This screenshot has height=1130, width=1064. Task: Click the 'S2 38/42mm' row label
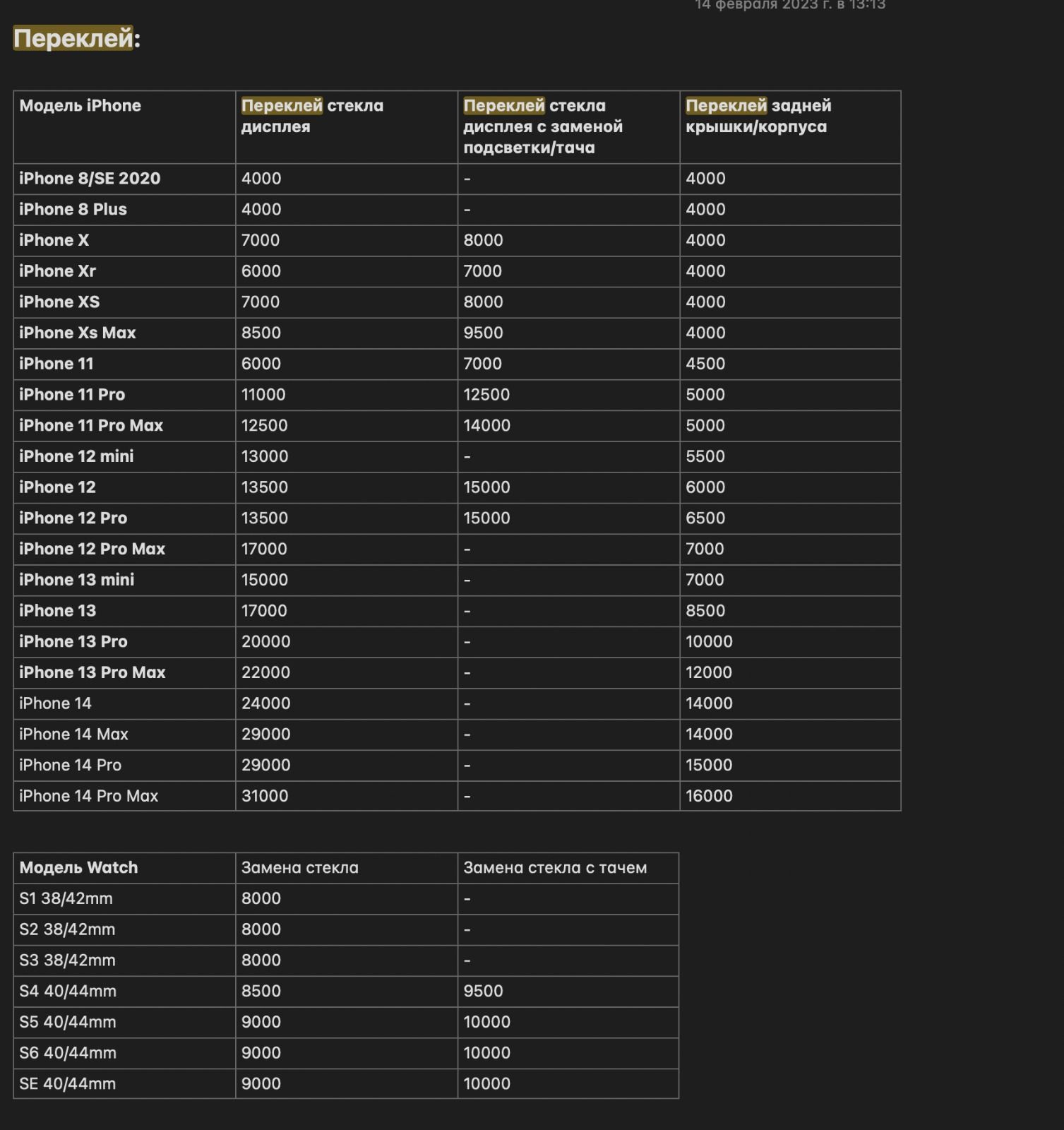[x=67, y=929]
